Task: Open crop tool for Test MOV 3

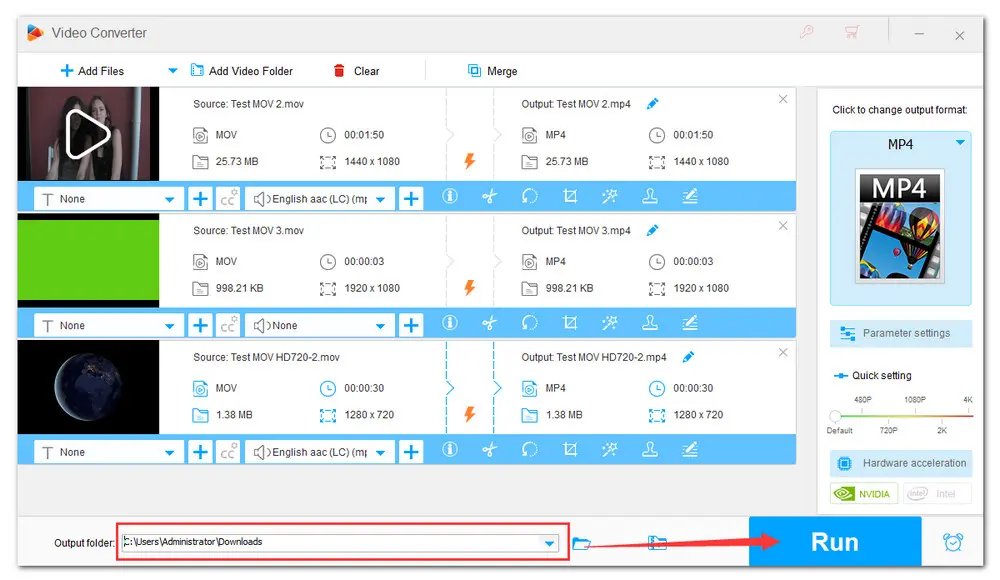Action: (x=570, y=324)
